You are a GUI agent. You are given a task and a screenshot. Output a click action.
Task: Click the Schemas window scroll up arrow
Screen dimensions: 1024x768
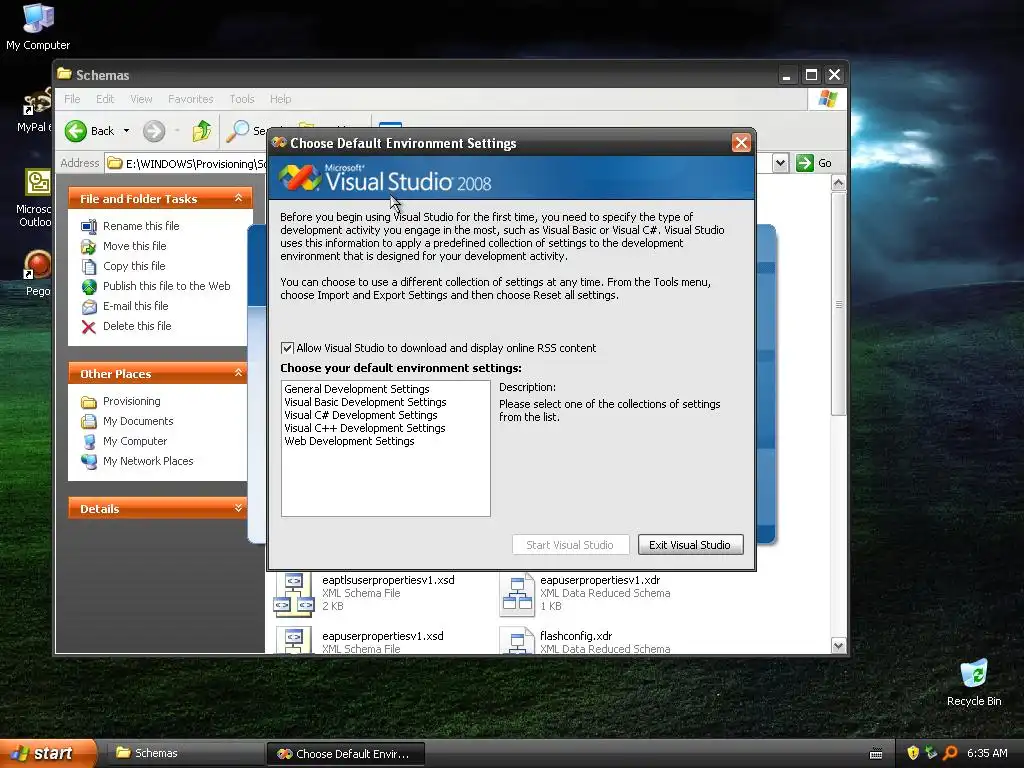839,184
